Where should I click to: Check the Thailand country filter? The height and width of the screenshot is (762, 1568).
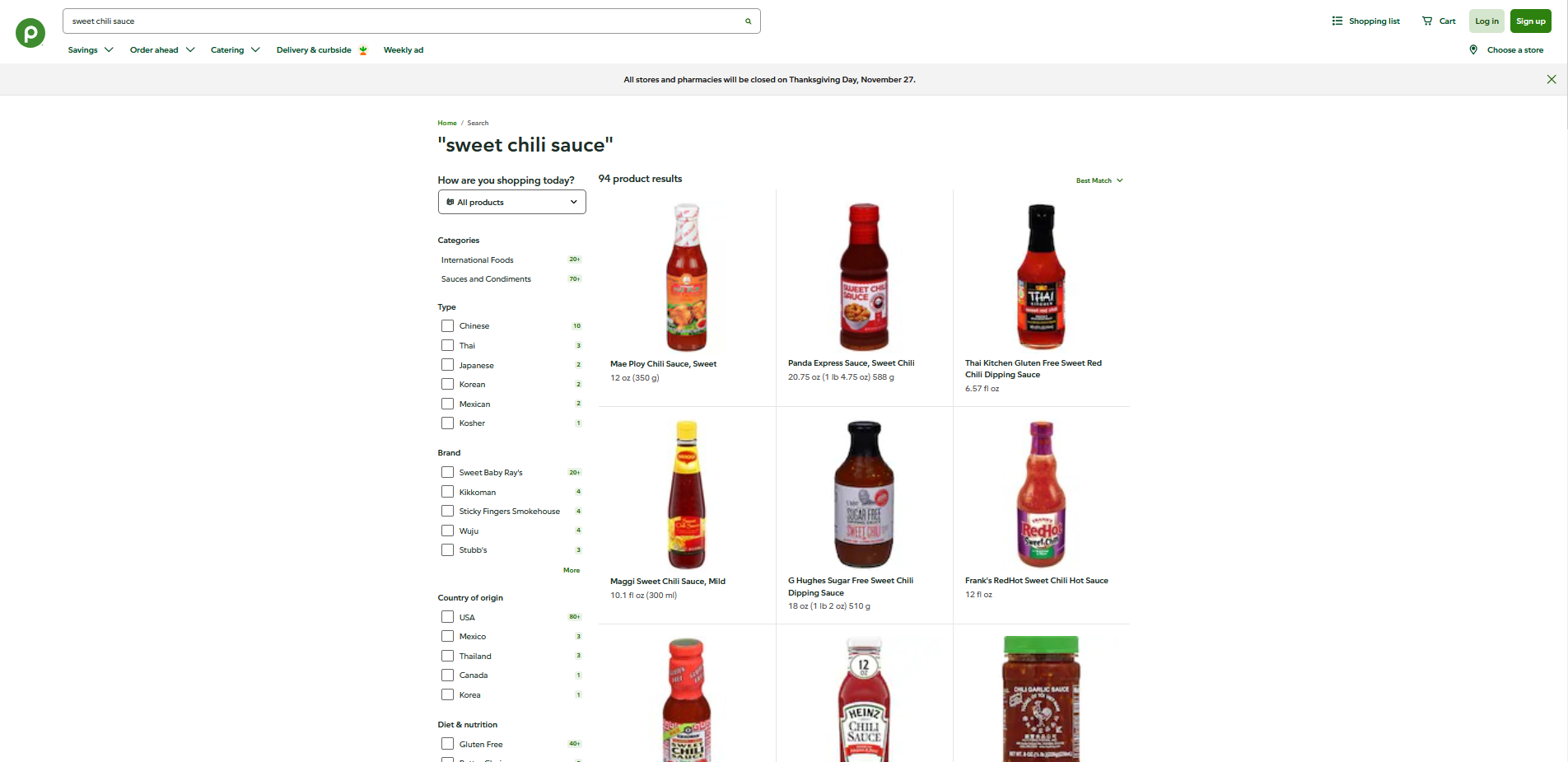tap(447, 657)
